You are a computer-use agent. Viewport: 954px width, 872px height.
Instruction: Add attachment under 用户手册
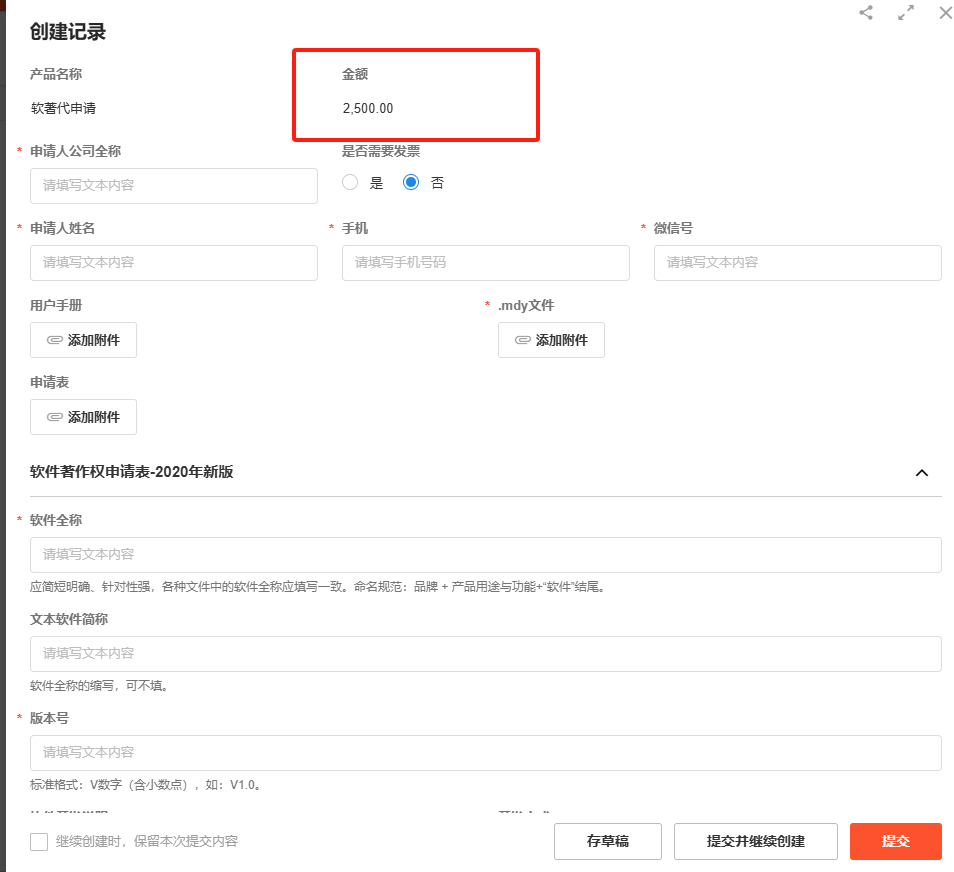(83, 340)
